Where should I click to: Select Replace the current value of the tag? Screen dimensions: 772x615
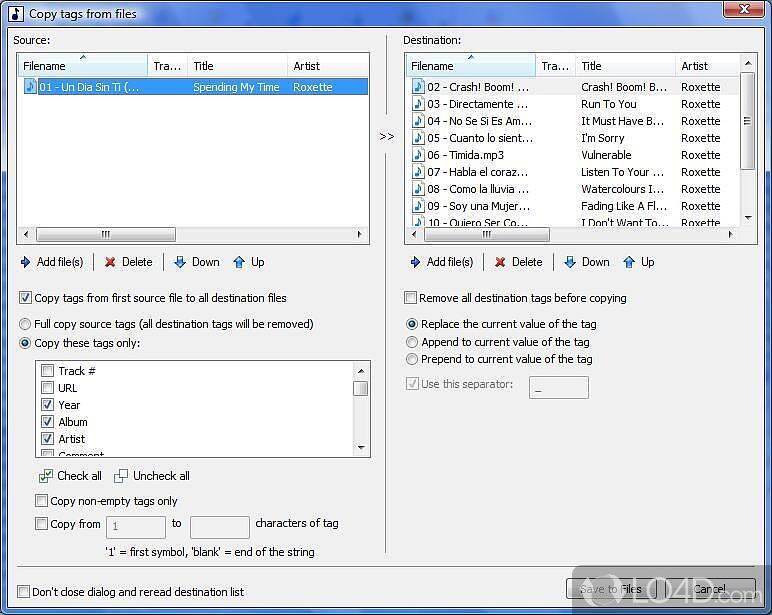412,324
